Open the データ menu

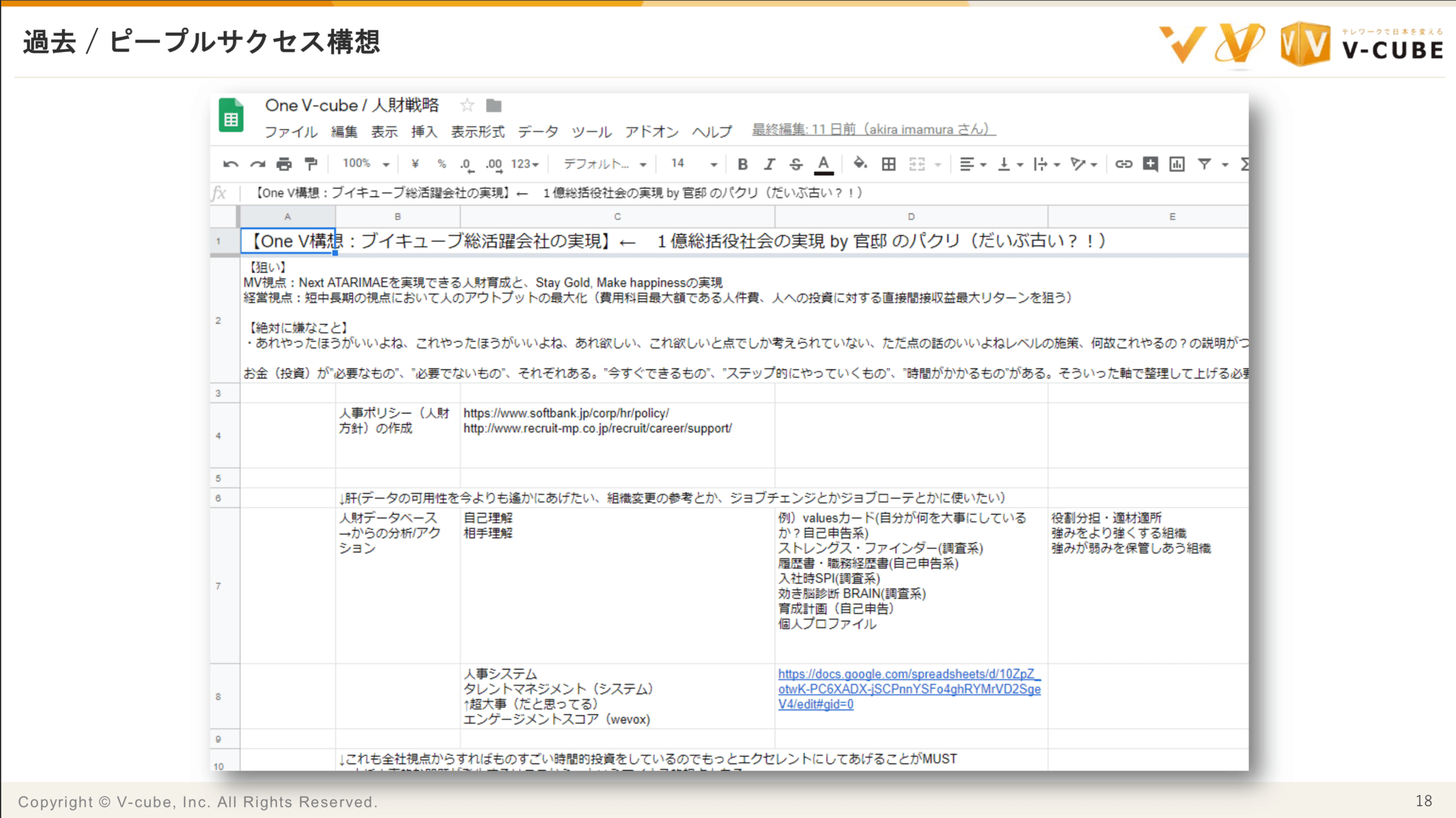(x=538, y=132)
